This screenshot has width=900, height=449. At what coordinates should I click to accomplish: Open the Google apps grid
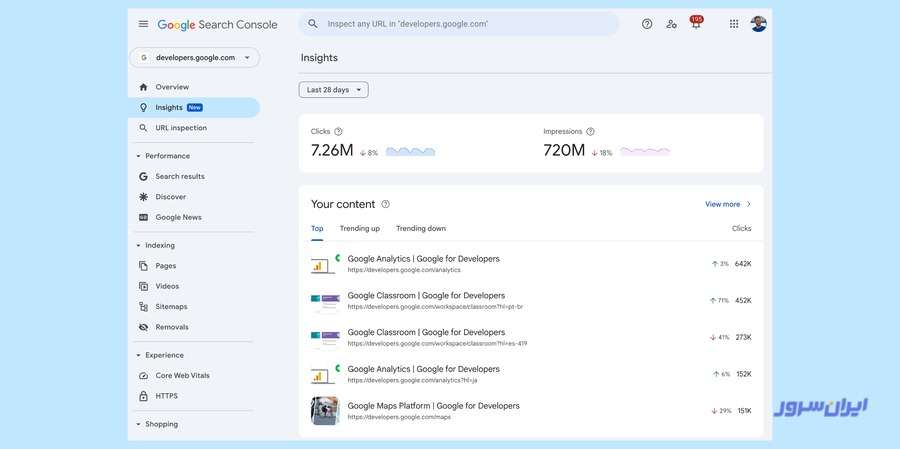734,24
